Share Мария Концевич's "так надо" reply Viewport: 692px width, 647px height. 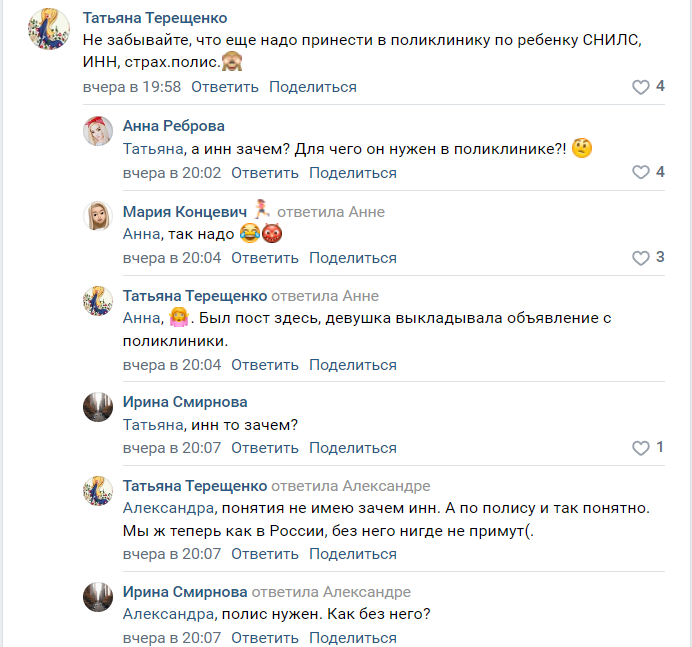coord(353,258)
